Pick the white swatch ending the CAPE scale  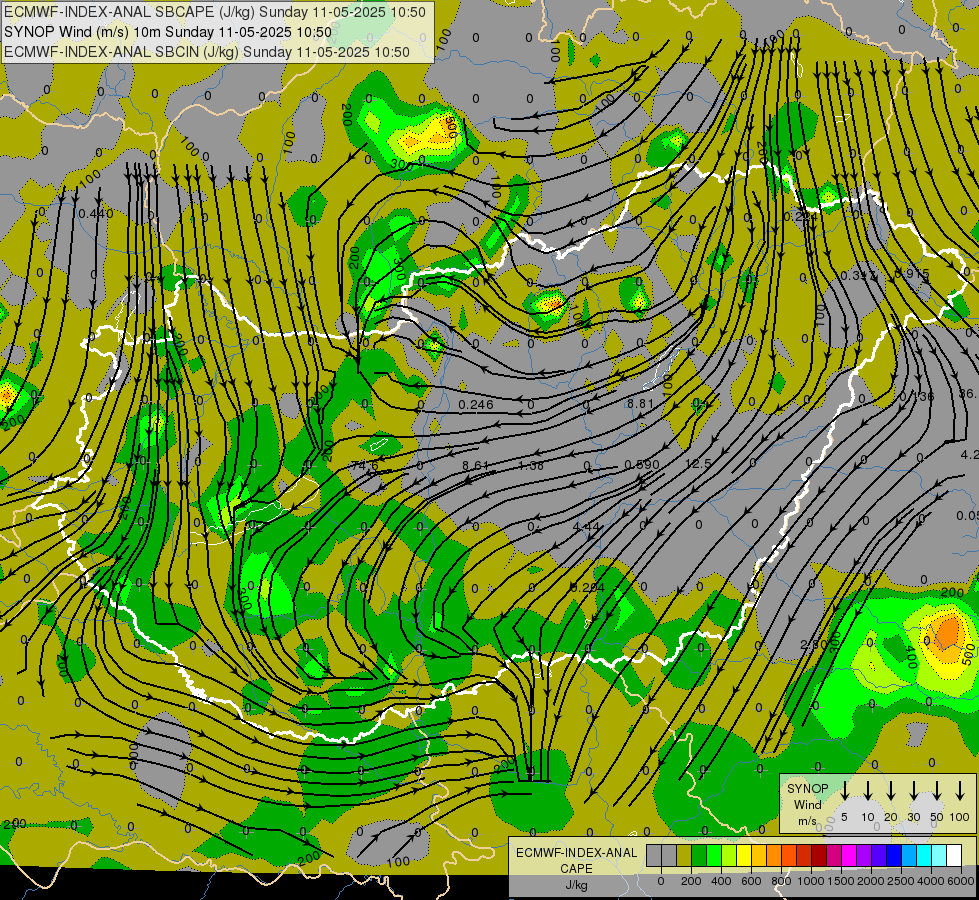point(954,856)
